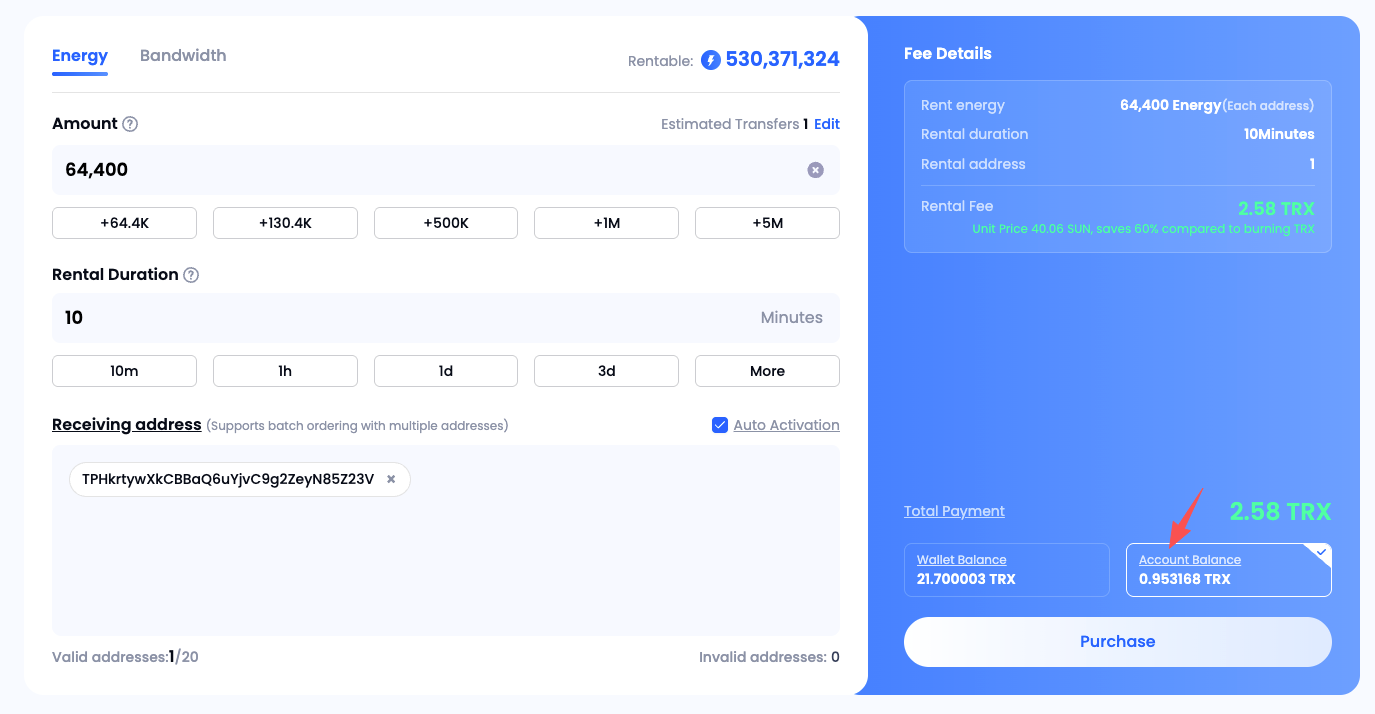
Task: Add +500K to the amount
Action: [446, 223]
